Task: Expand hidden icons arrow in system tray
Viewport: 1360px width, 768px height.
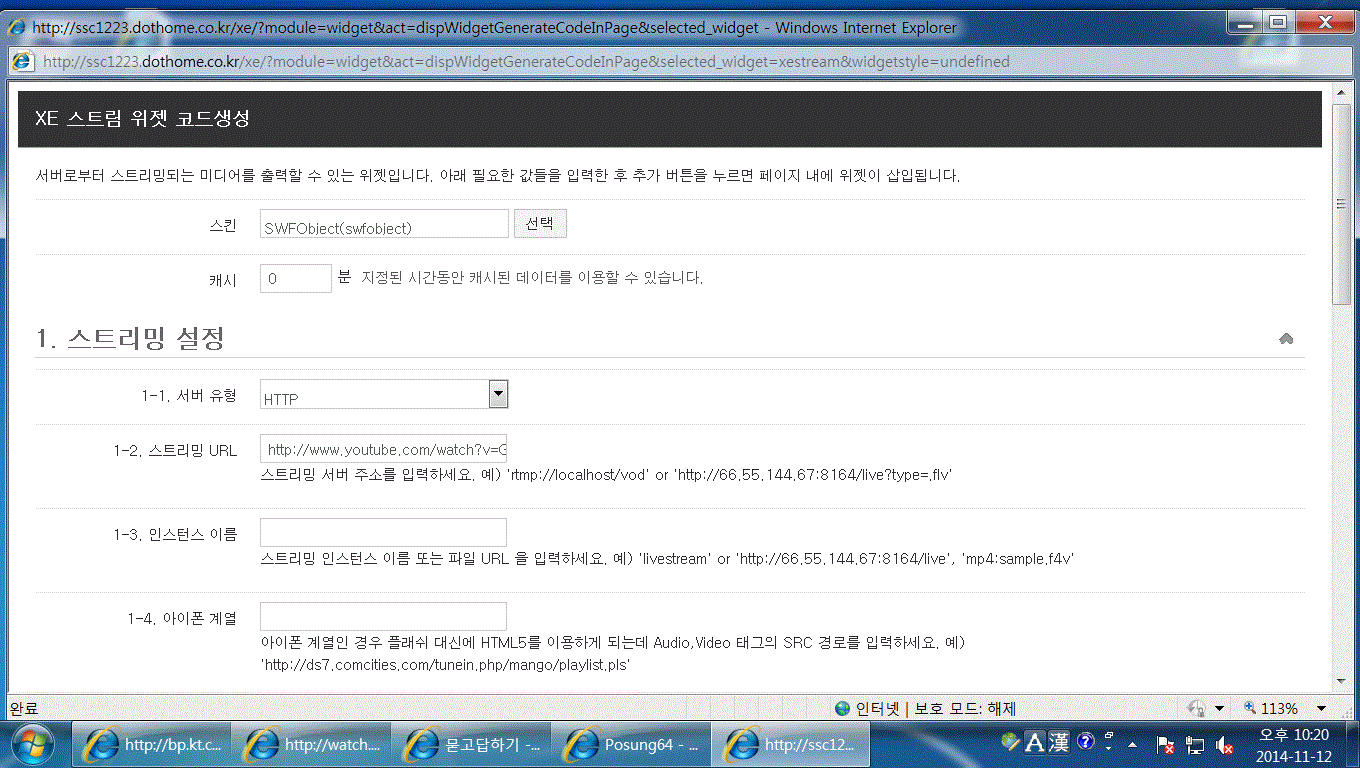Action: 1131,745
